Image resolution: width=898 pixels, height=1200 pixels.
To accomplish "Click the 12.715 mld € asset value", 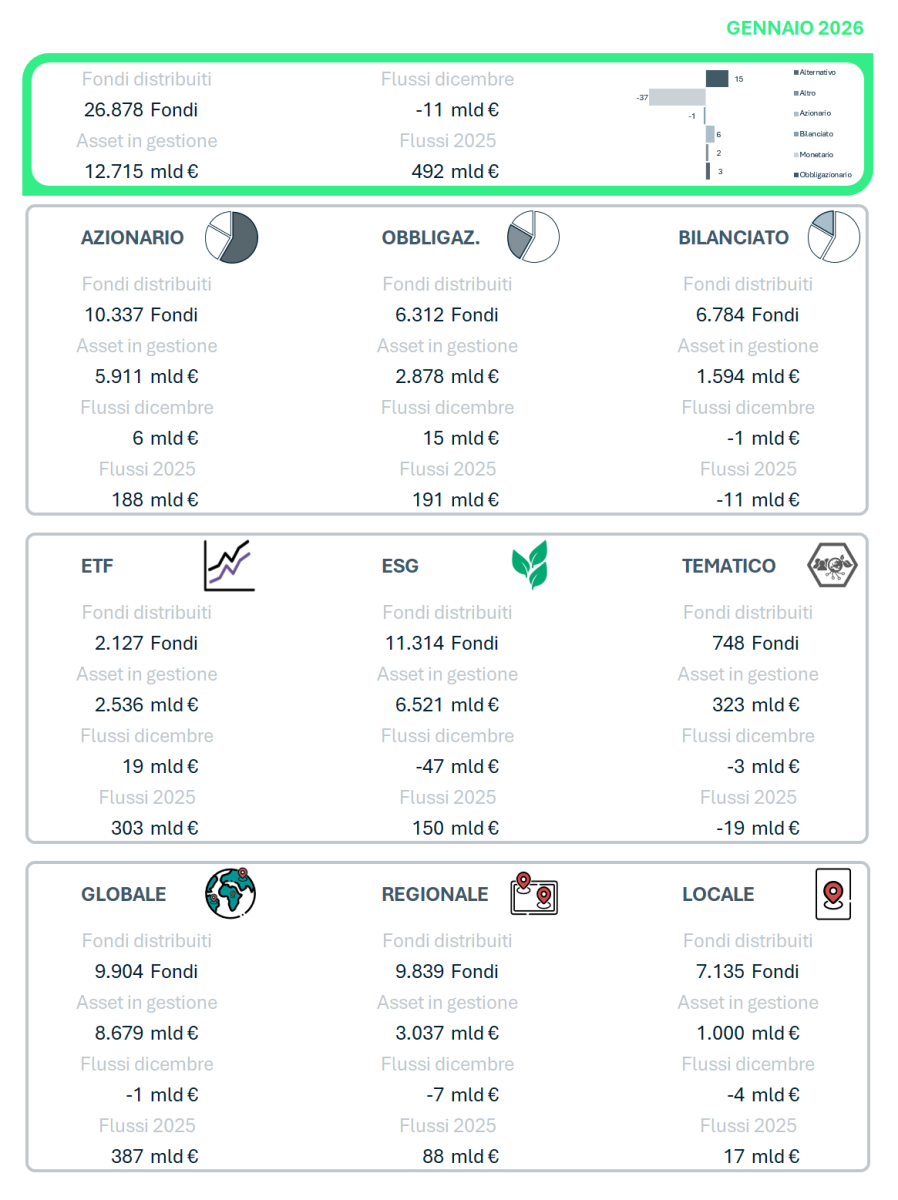I will tap(141, 171).
